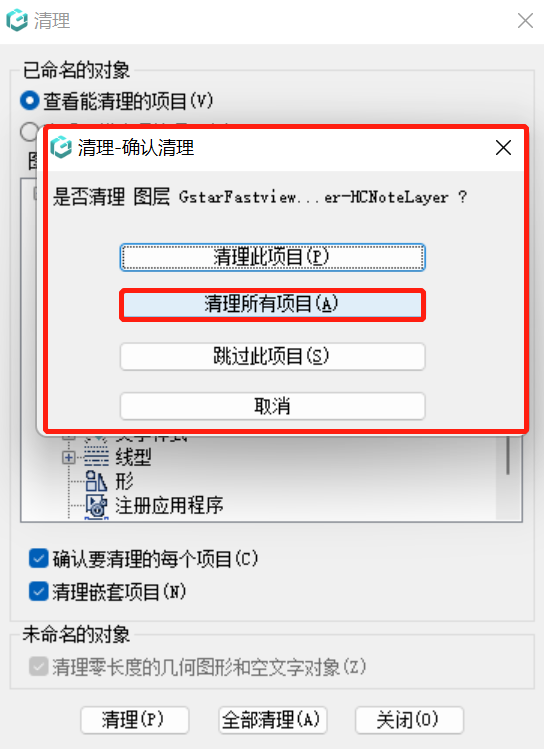Click the 清理所有项目(A) button
The height and width of the screenshot is (749, 544).
click(272, 304)
